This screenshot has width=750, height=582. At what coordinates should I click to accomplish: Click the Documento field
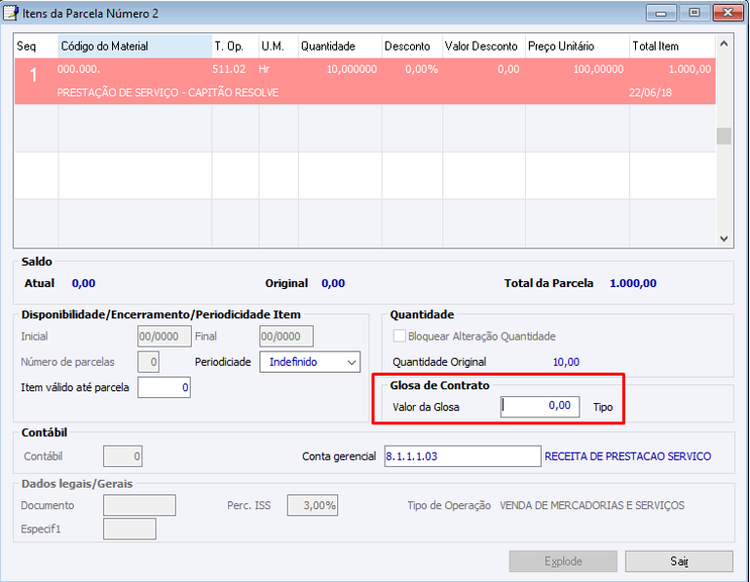pyautogui.click(x=139, y=505)
